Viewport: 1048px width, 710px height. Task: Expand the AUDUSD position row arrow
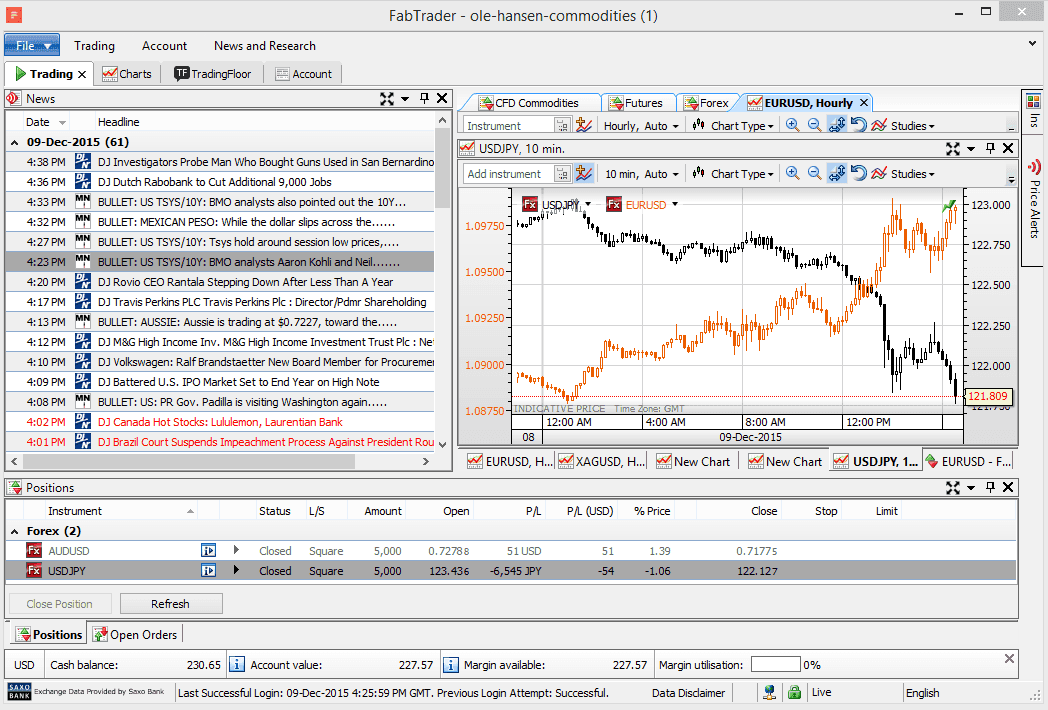pos(236,550)
